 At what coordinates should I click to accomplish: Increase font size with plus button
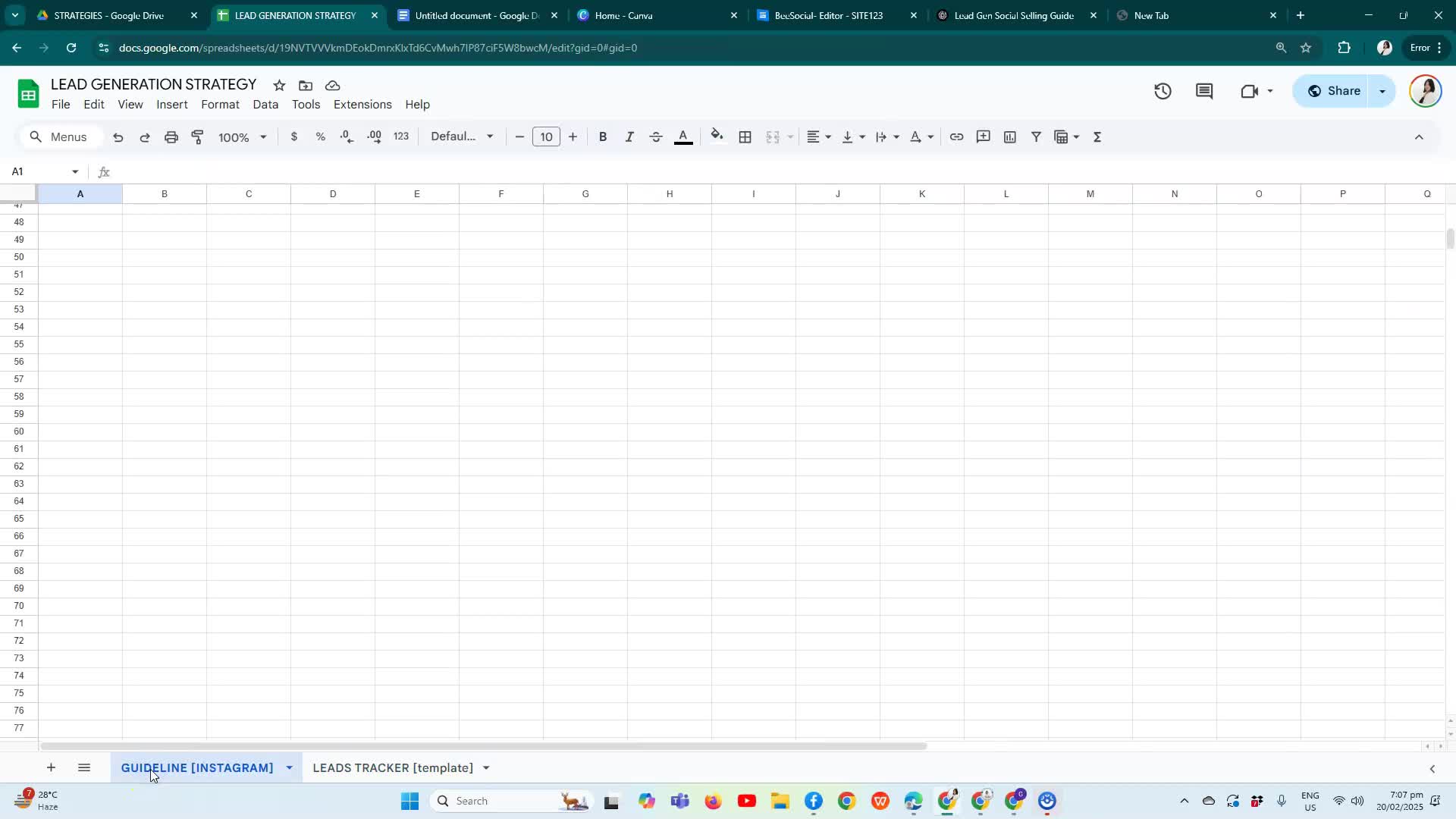pyautogui.click(x=573, y=137)
